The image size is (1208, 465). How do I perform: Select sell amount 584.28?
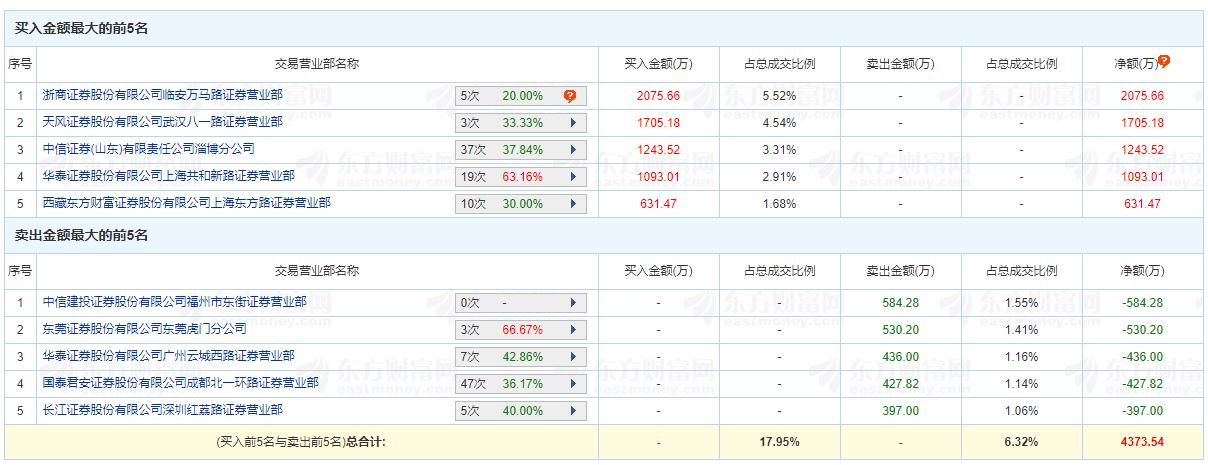pyautogui.click(x=900, y=303)
